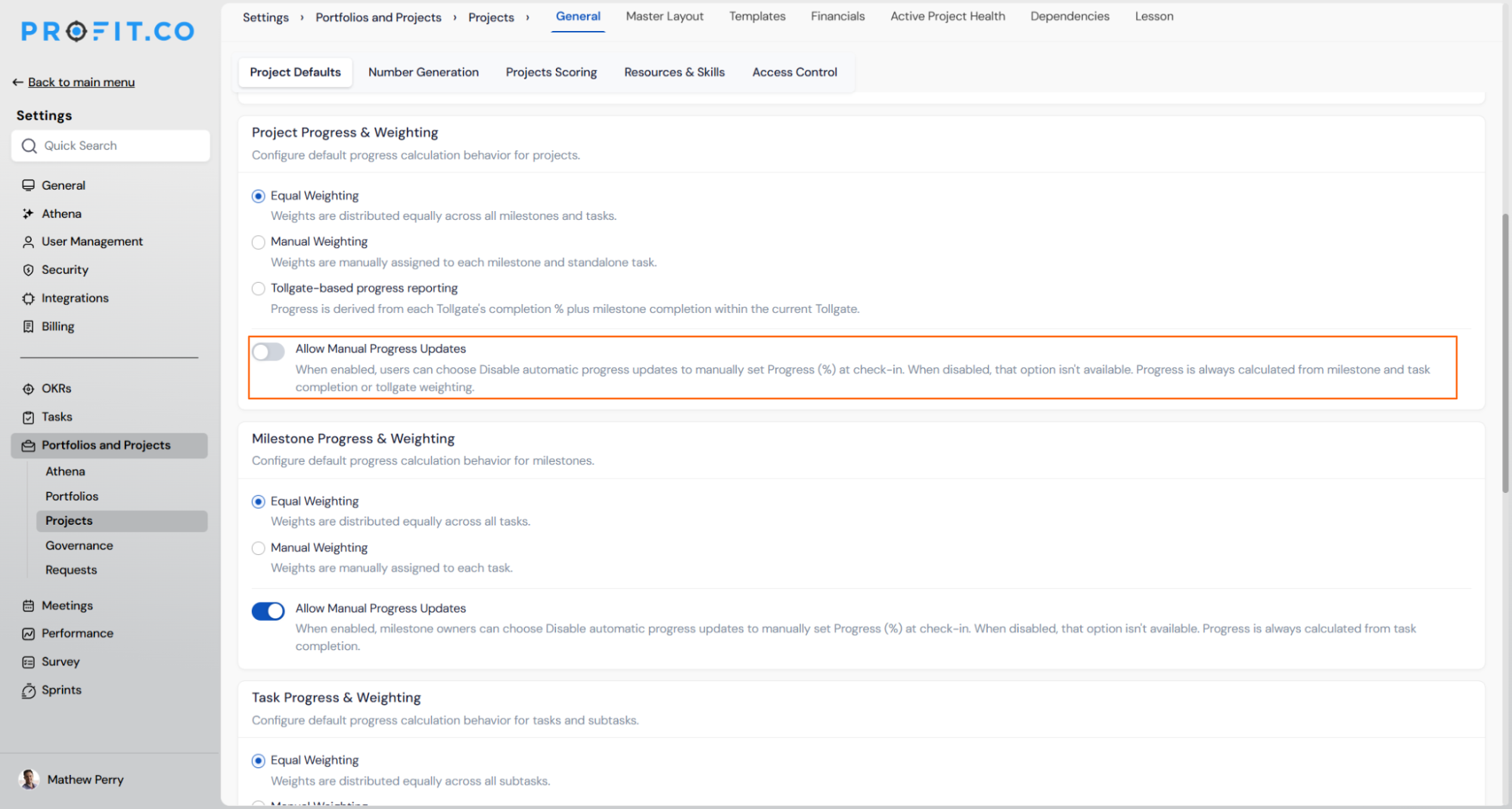Select the Security shield icon
The image size is (1512, 809).
(x=28, y=270)
